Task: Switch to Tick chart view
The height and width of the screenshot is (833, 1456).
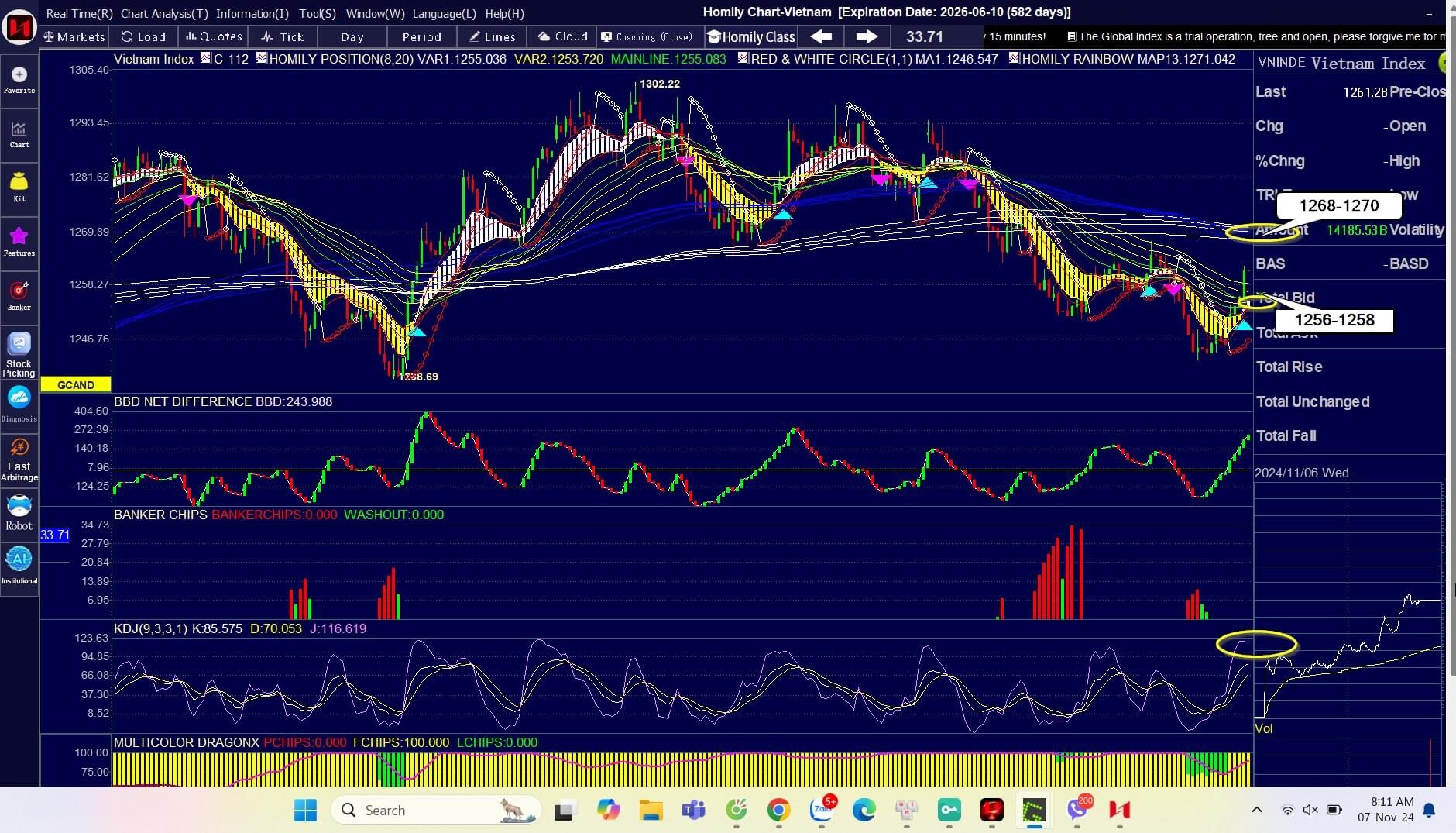Action: click(x=283, y=36)
